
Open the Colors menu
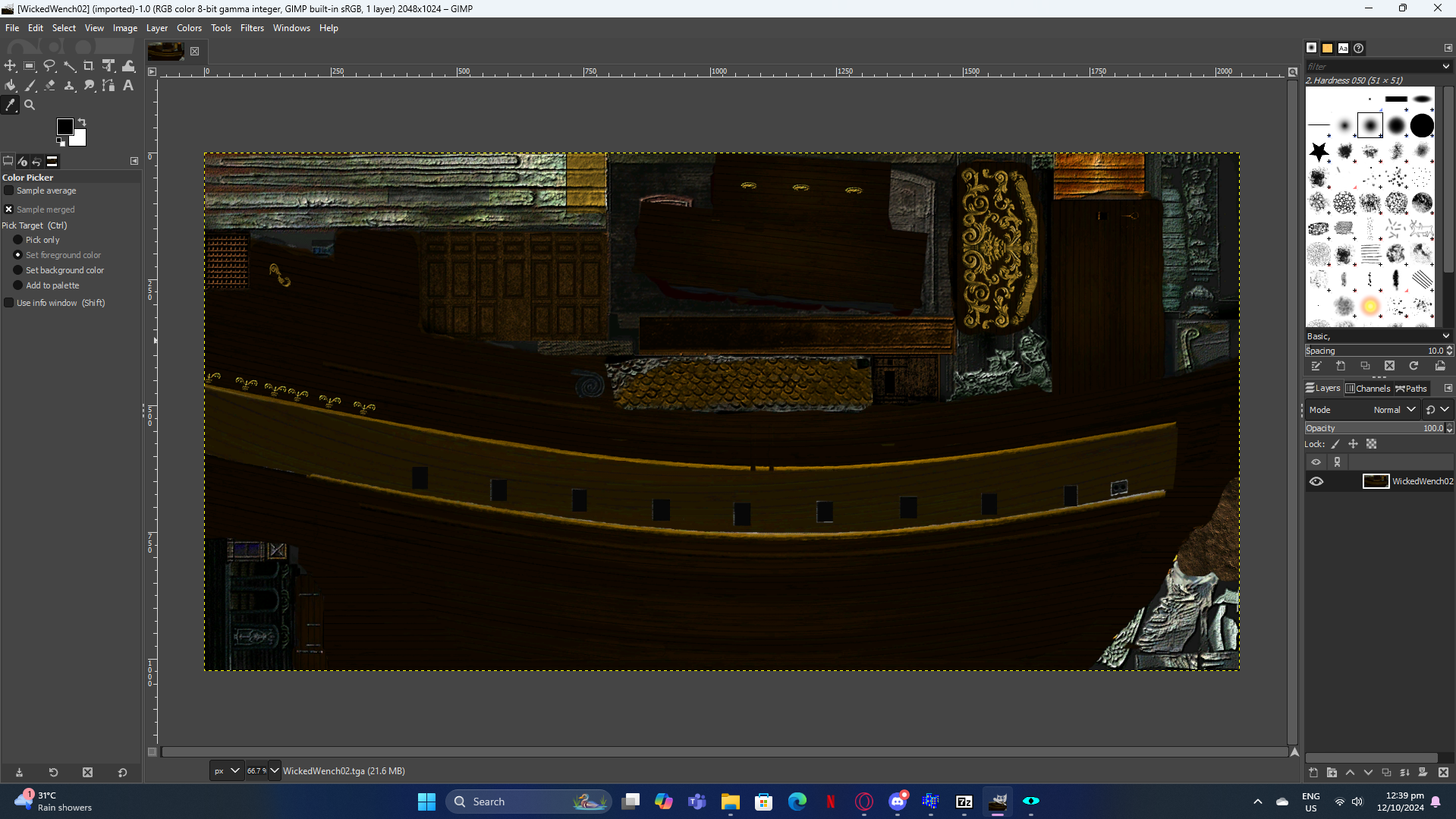[189, 28]
